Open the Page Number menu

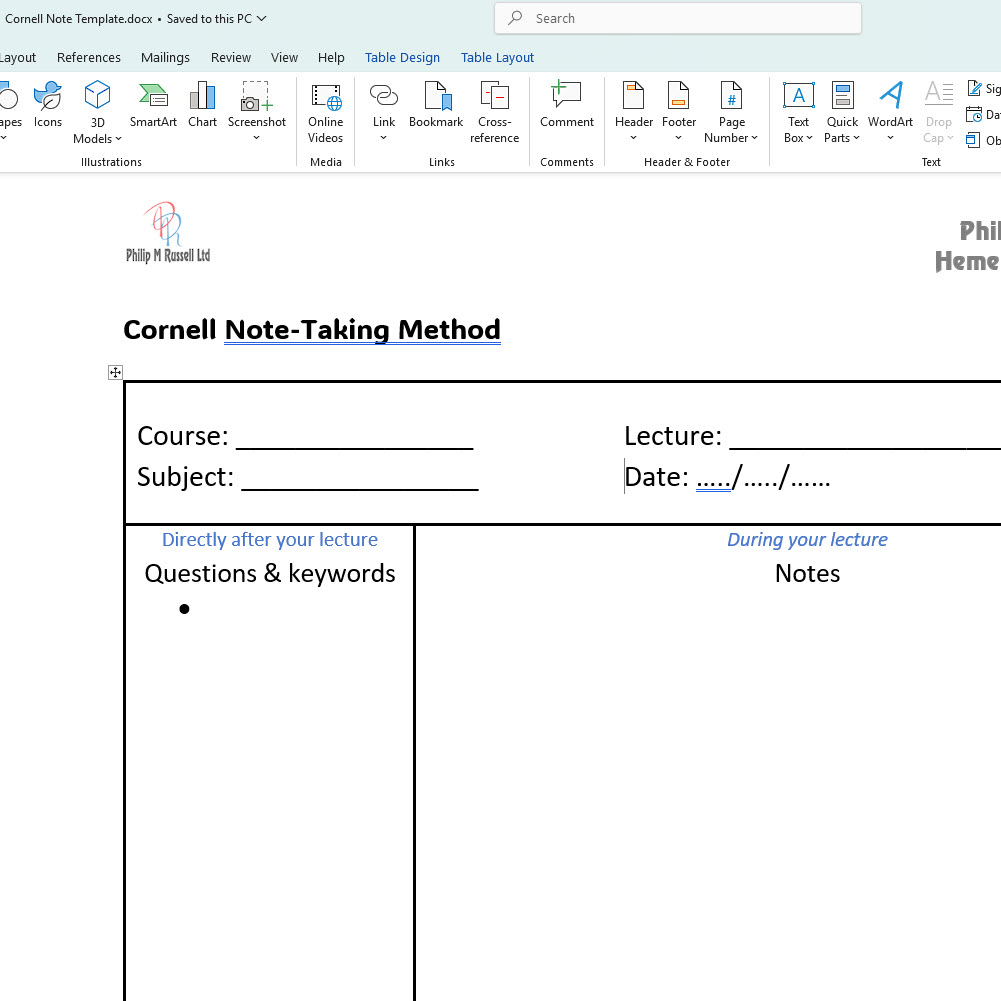click(731, 113)
